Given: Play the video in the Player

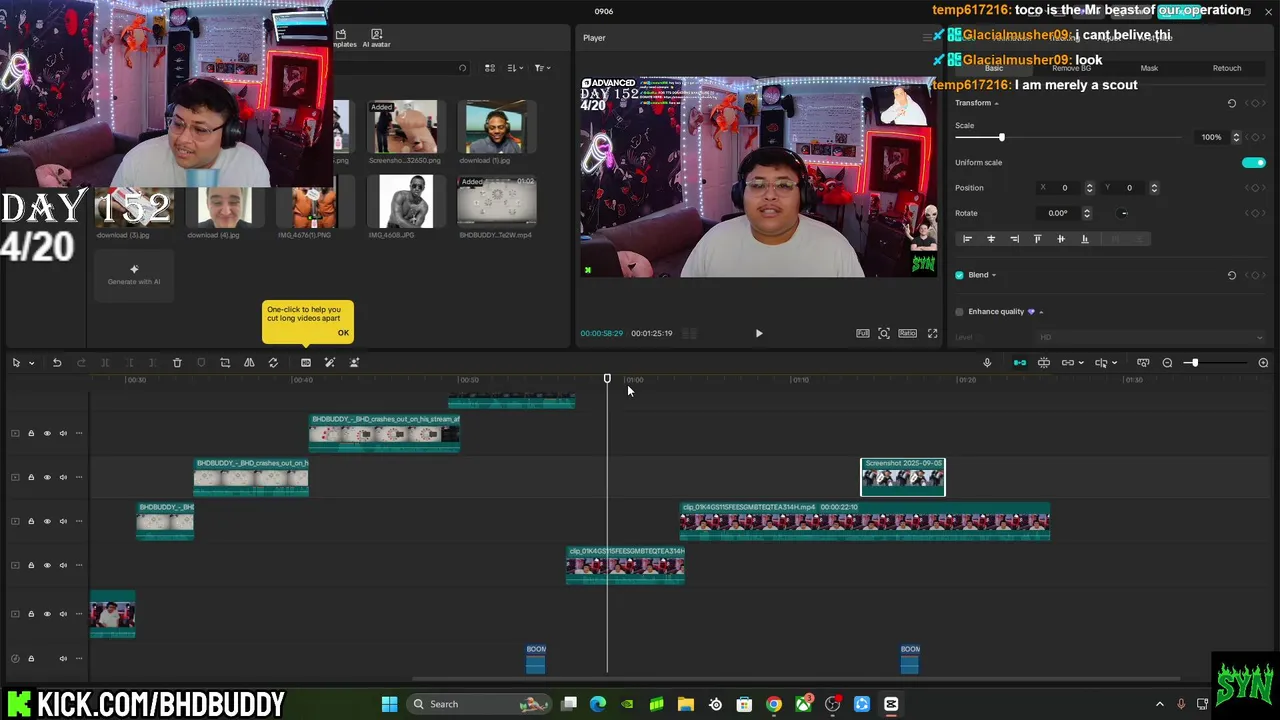Looking at the screenshot, I should 758,333.
